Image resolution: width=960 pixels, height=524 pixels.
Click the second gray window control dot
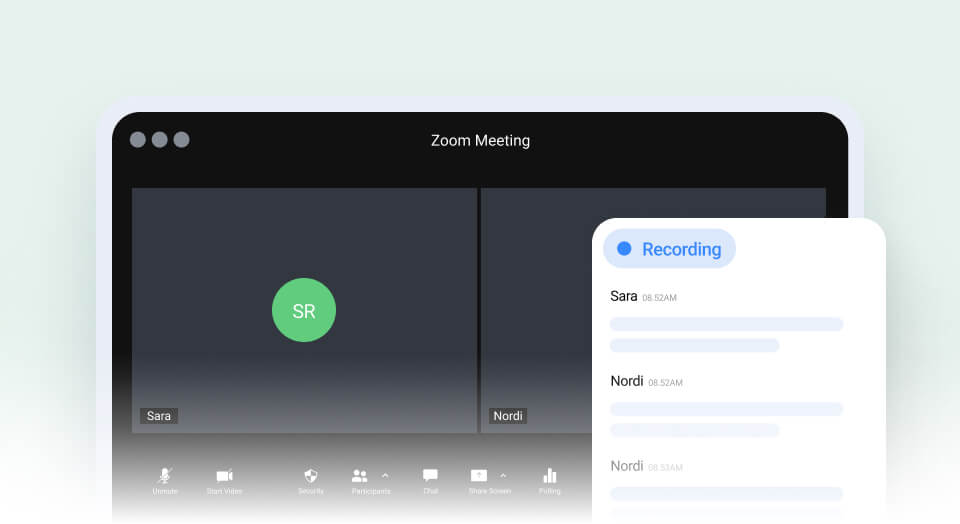tap(160, 140)
